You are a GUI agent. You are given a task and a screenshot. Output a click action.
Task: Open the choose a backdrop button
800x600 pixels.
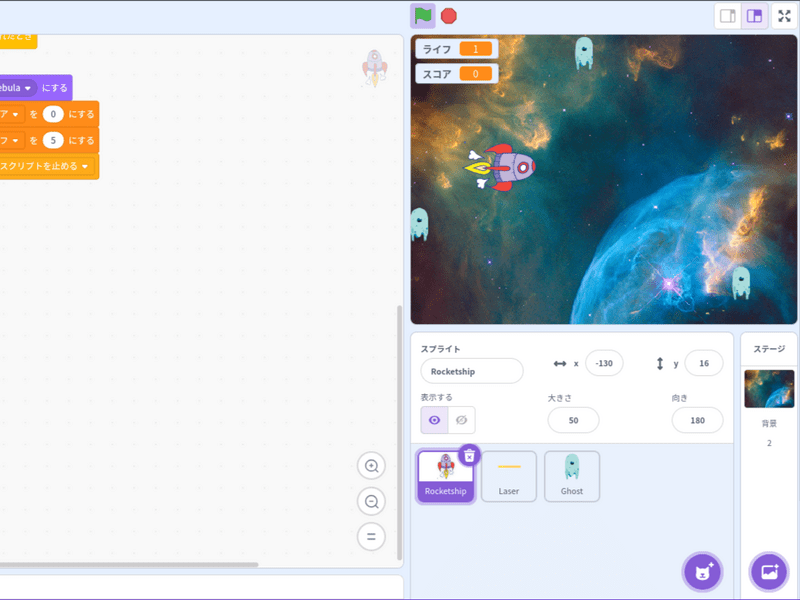click(769, 572)
